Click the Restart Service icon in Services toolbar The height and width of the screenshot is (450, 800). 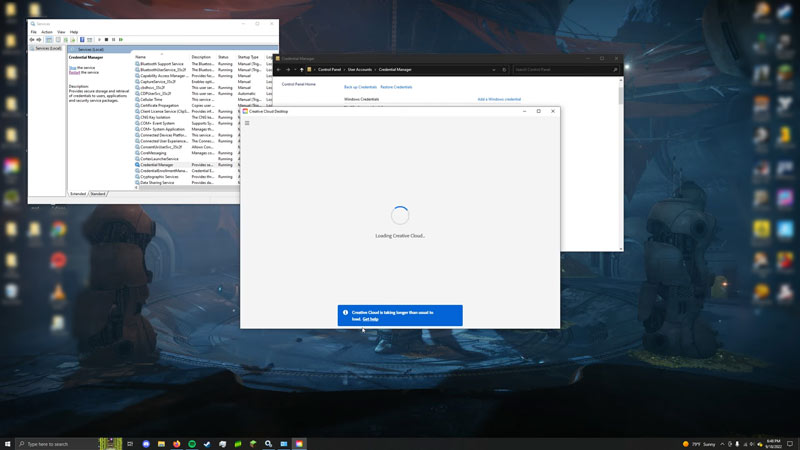(x=121, y=40)
